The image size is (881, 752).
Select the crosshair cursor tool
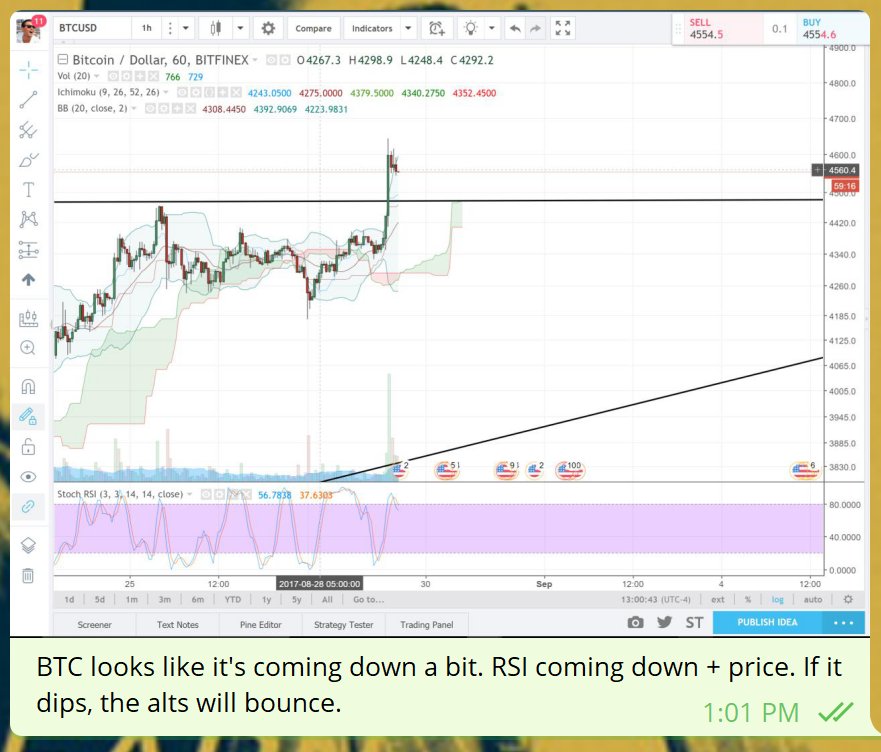(28, 70)
